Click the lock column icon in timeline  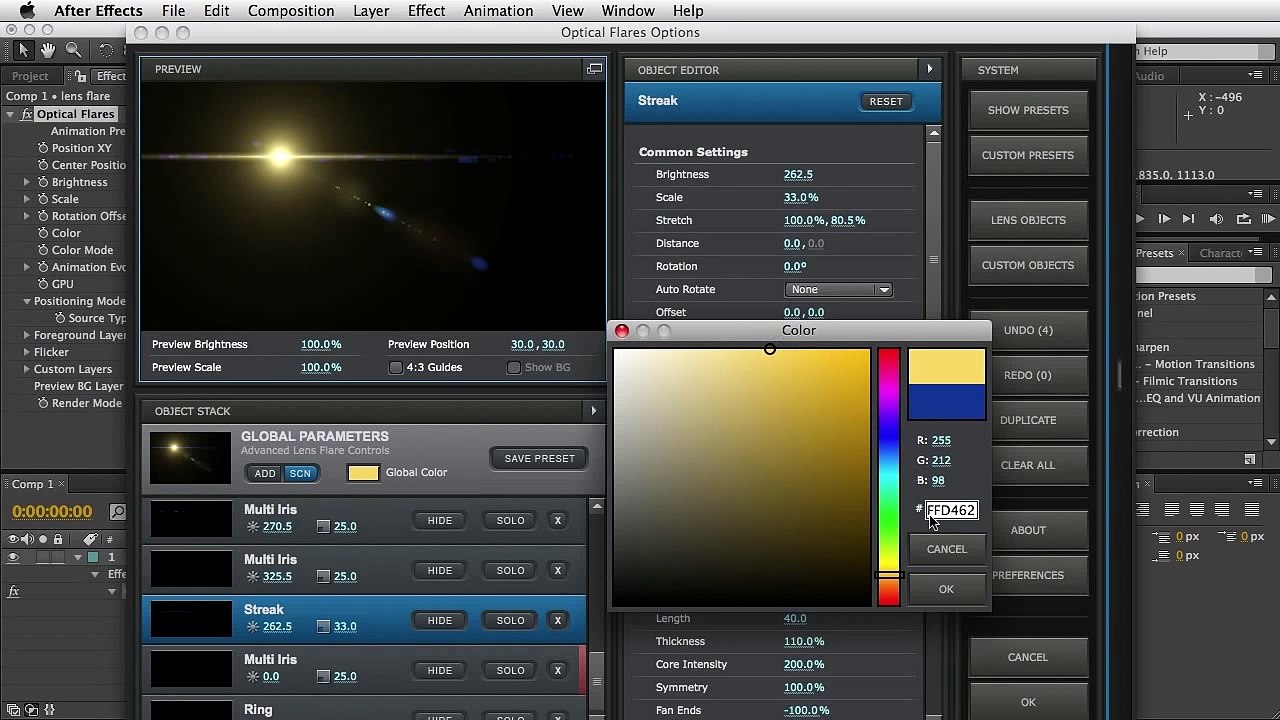[58, 539]
